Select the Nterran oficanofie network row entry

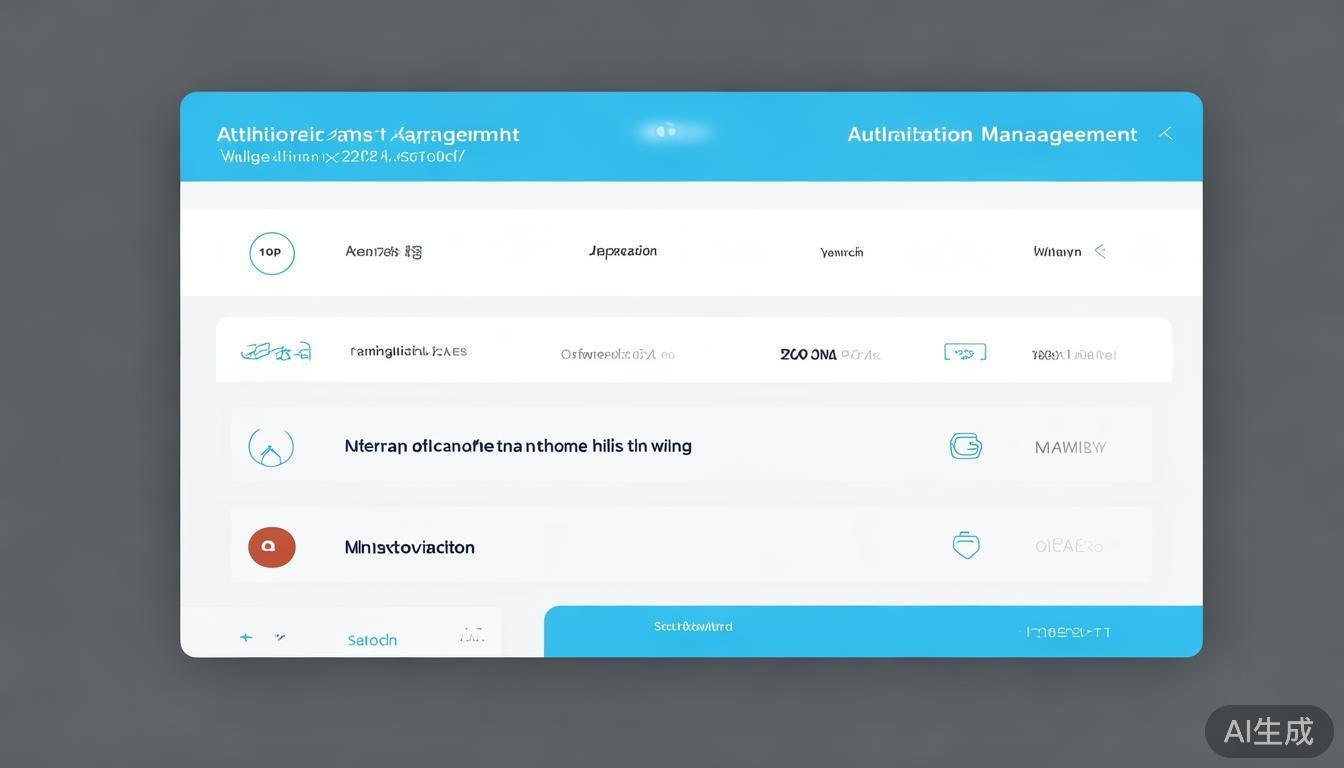(519, 446)
